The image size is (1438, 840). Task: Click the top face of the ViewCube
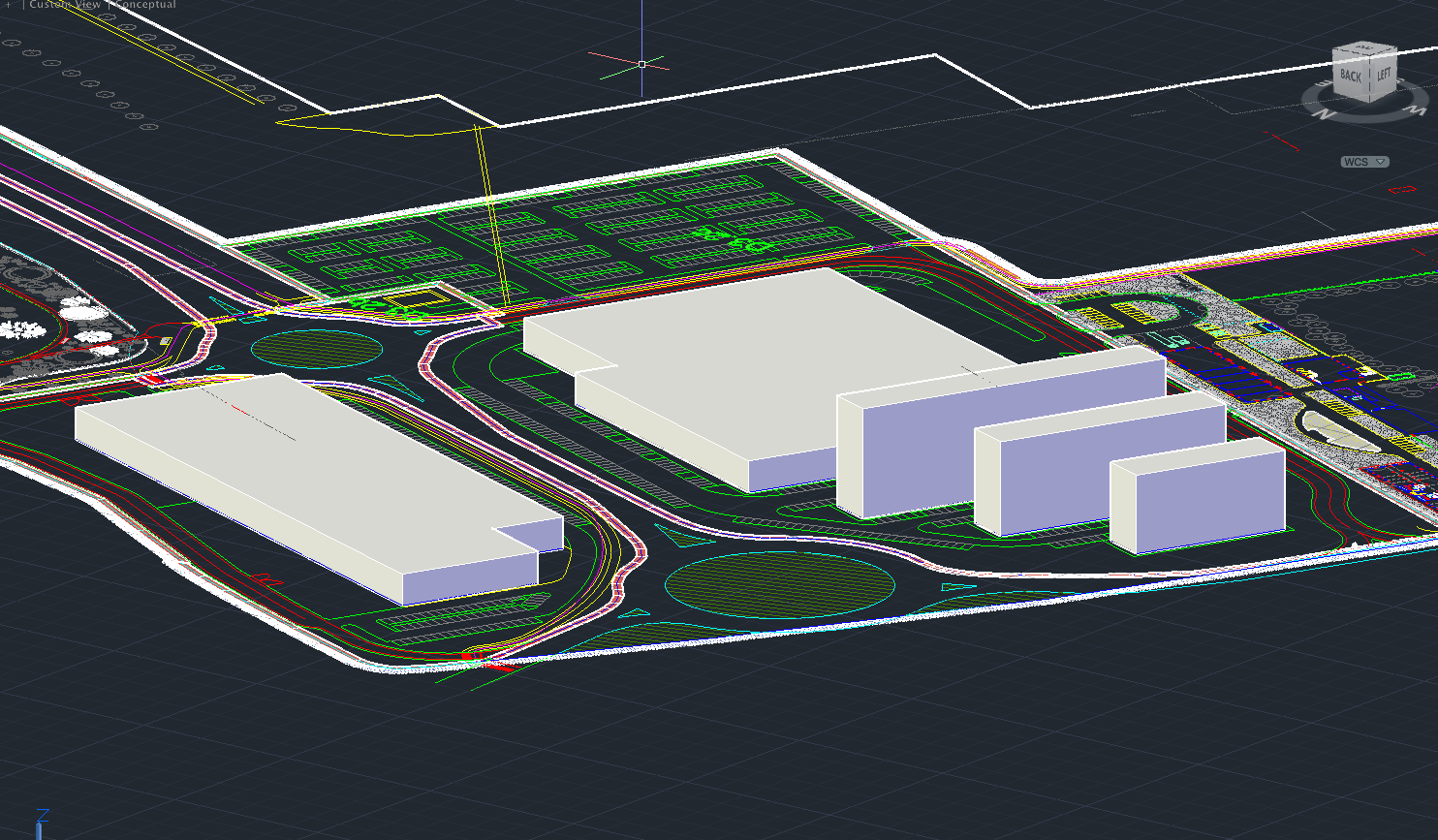pos(1366,50)
